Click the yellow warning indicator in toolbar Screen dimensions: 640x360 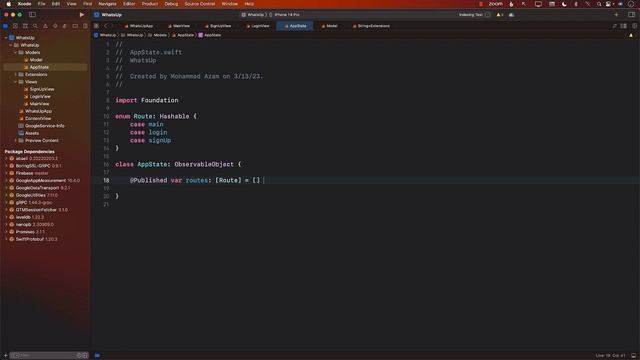[500, 15]
